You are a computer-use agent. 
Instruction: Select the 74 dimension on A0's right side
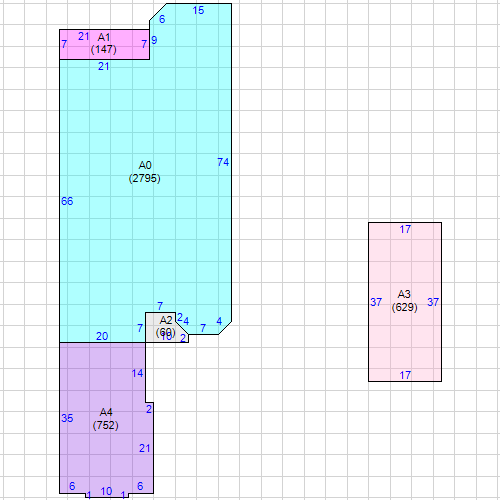coord(223,162)
